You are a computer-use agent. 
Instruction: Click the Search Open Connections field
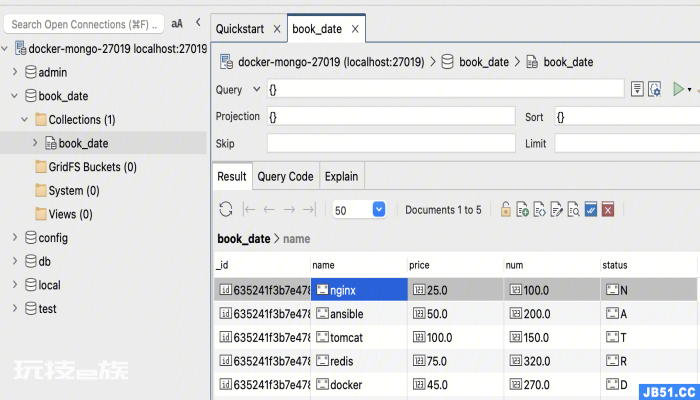[x=84, y=24]
